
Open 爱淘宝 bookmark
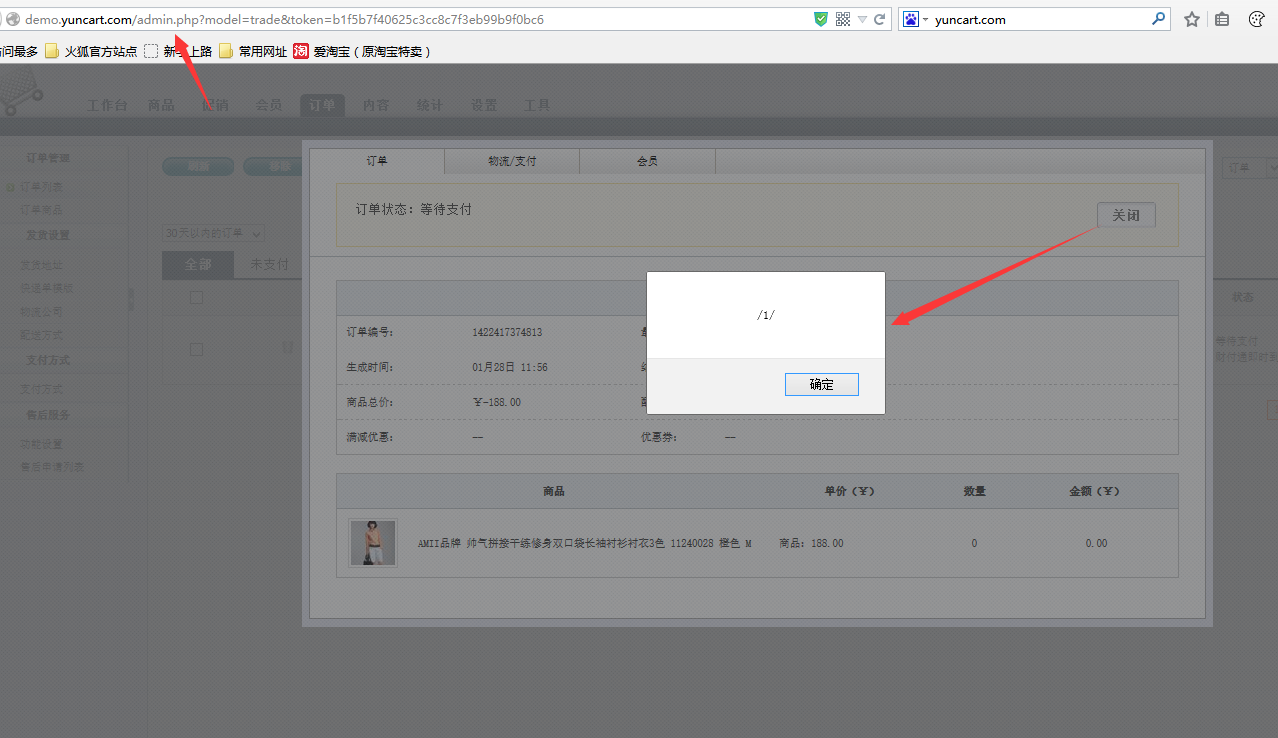coord(362,51)
